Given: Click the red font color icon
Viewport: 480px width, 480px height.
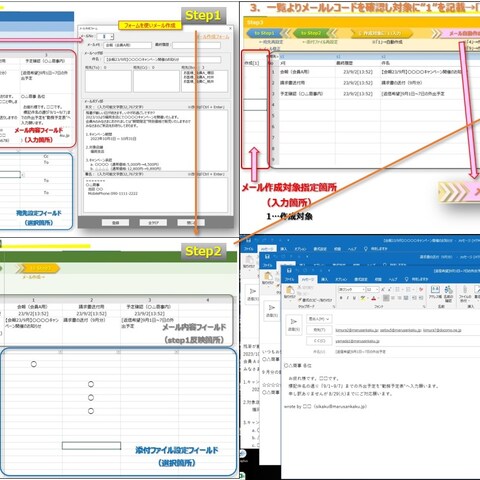Looking at the screenshot, I should coord(374,298).
